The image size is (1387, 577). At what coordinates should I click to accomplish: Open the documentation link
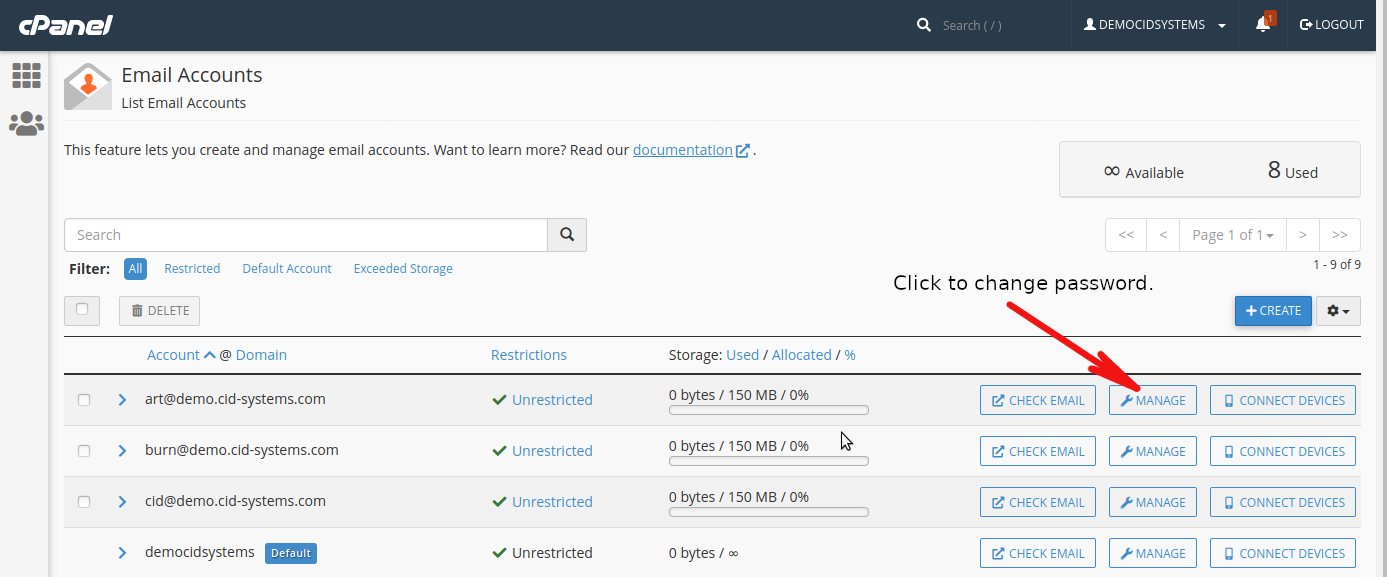(683, 150)
